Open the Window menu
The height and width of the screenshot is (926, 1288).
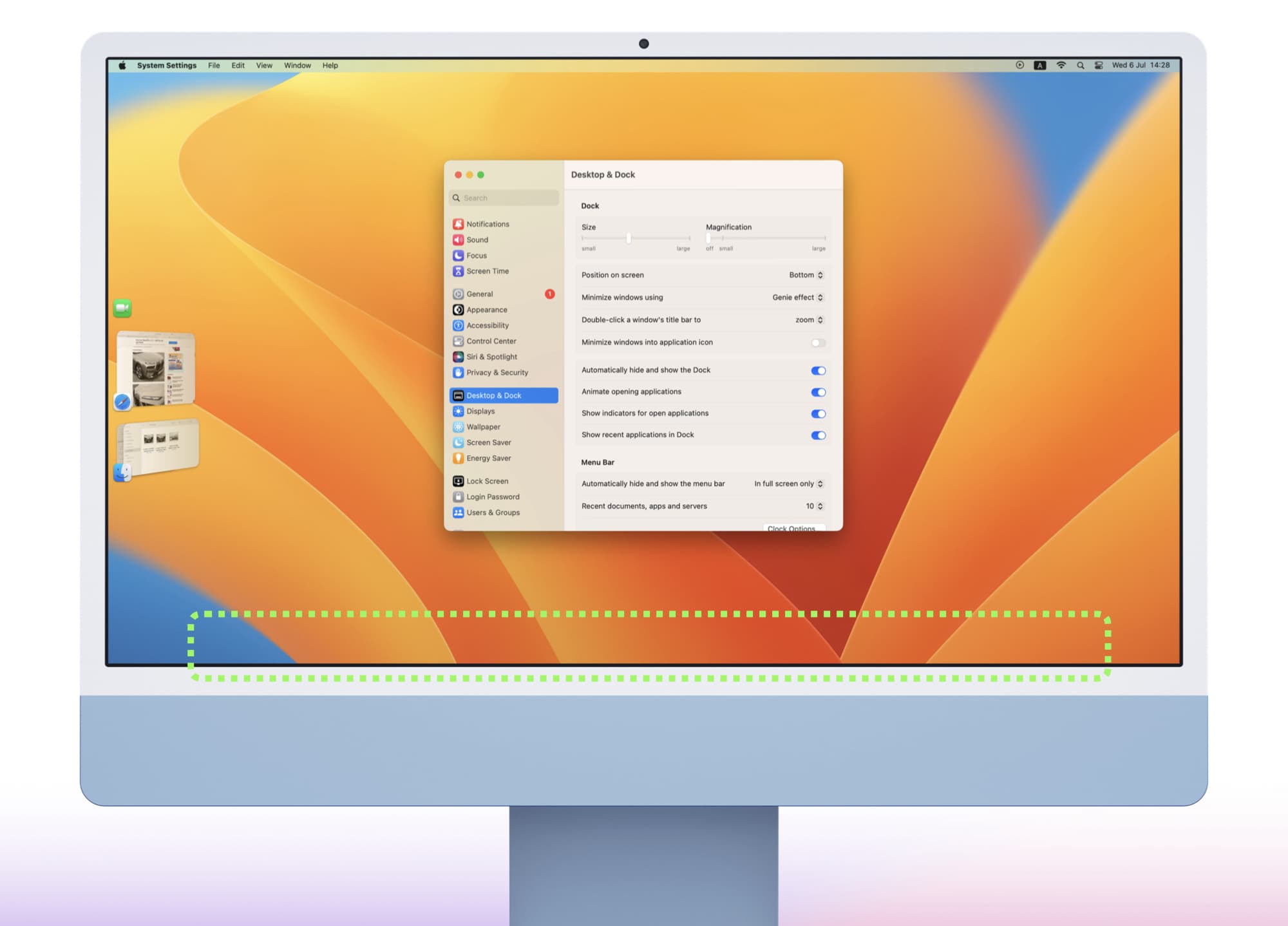pyautogui.click(x=297, y=65)
